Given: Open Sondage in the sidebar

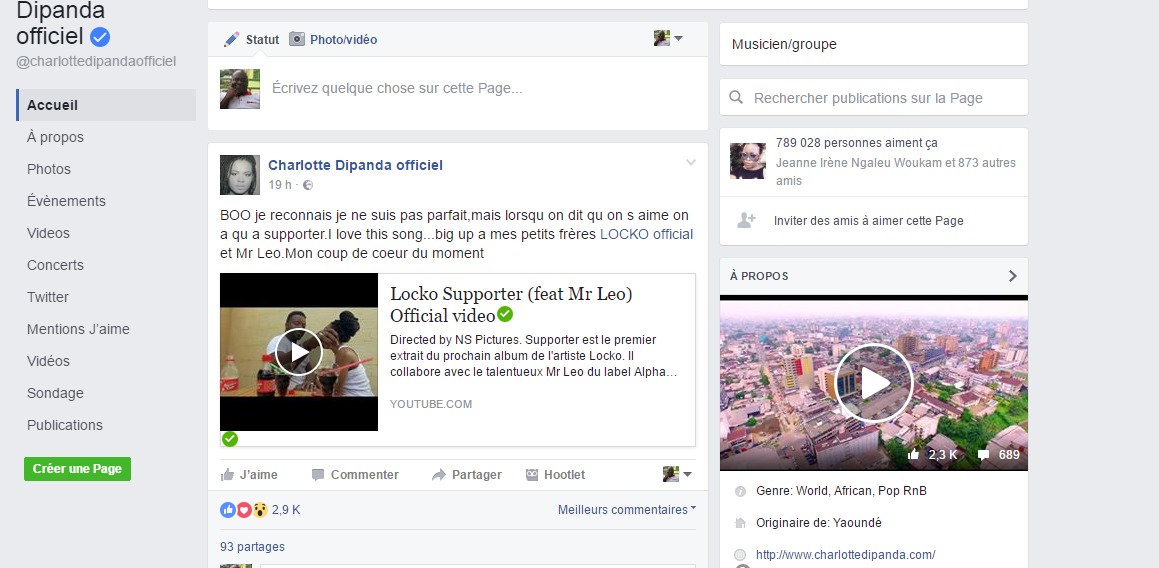Looking at the screenshot, I should coord(55,393).
